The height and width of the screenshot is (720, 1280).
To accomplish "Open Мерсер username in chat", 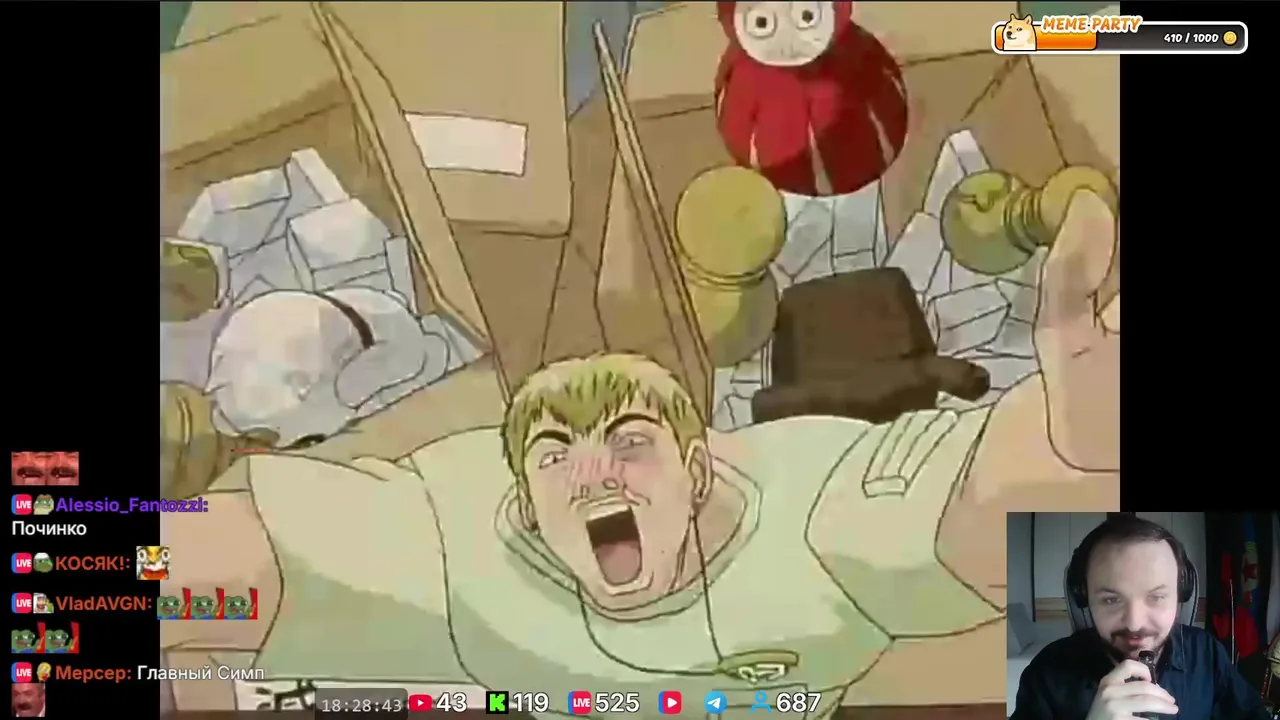I will [x=93, y=673].
